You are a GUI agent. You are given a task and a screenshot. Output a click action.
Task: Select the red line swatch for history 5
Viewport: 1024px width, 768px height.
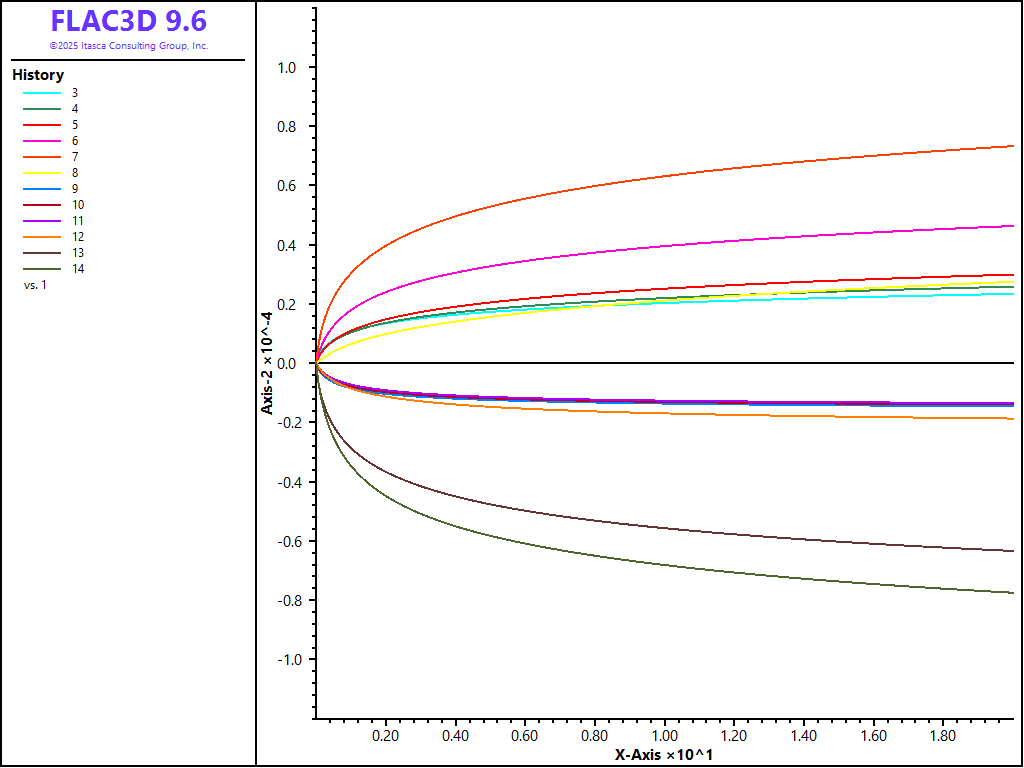point(43,125)
